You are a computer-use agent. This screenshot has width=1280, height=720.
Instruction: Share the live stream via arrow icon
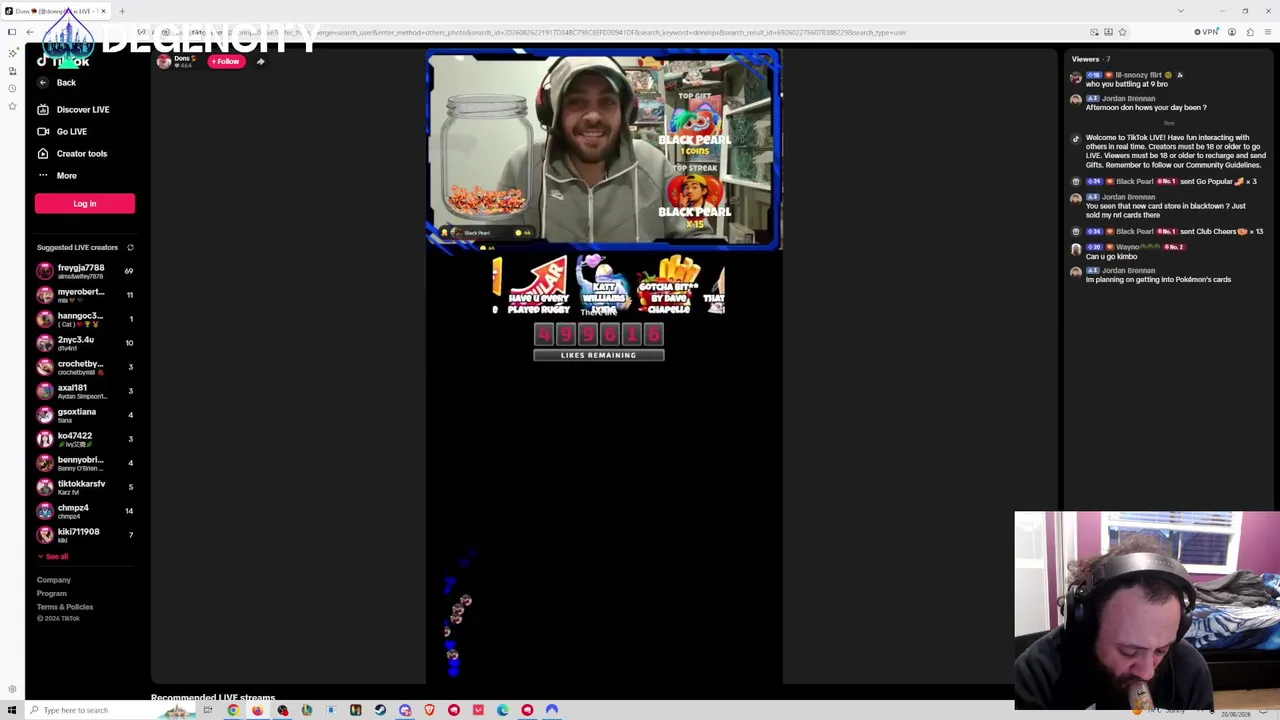(260, 62)
